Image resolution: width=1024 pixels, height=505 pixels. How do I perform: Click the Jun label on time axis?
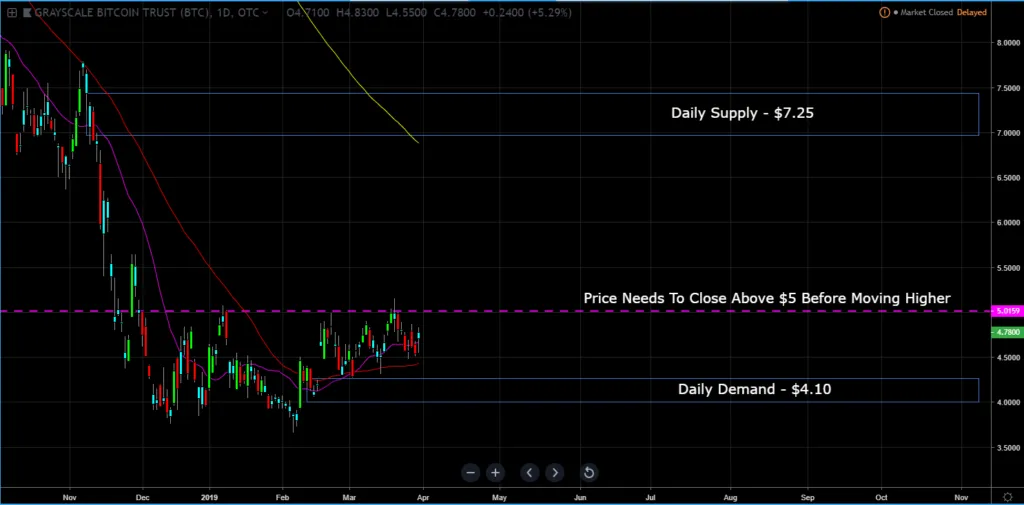[x=580, y=497]
